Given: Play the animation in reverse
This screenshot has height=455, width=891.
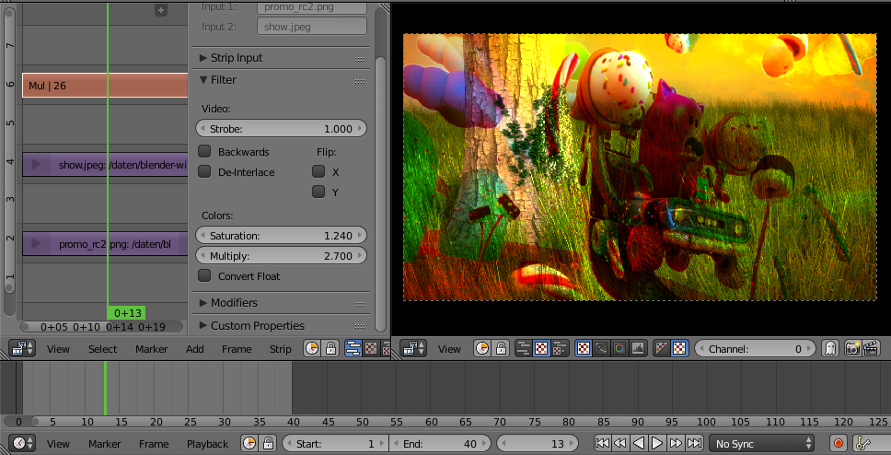Looking at the screenshot, I should tap(639, 444).
